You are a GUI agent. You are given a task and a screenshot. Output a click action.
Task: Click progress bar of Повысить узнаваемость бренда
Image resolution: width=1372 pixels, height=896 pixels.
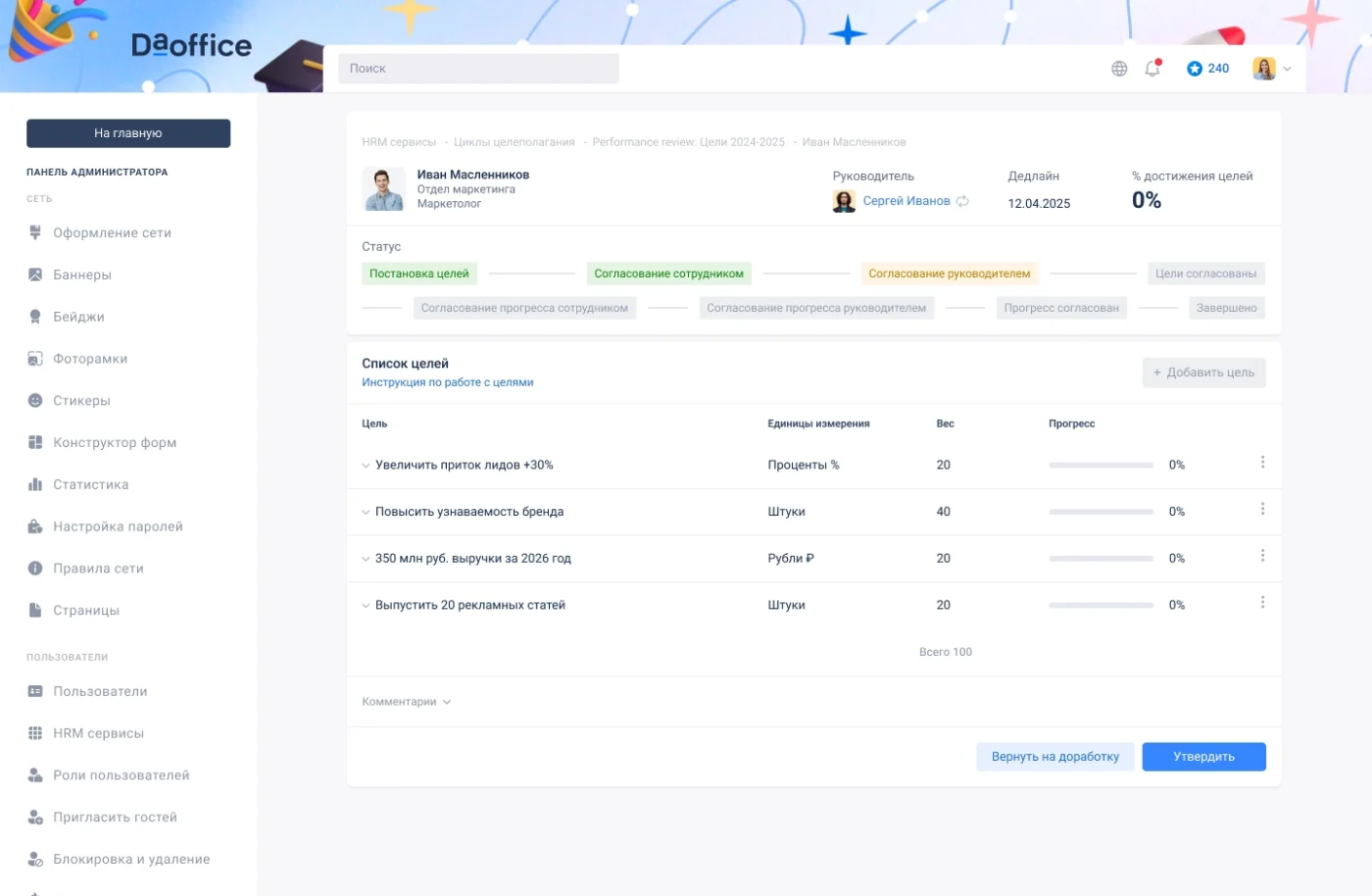[x=1101, y=512]
